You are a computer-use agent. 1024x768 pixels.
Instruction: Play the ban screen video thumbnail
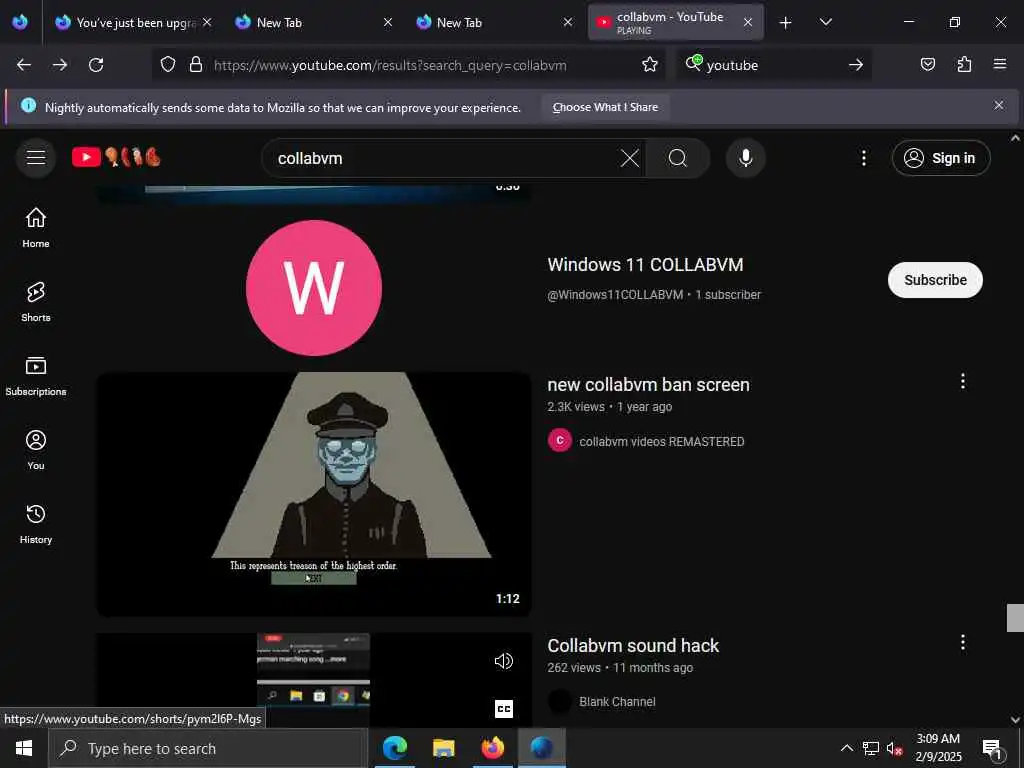(x=313, y=494)
